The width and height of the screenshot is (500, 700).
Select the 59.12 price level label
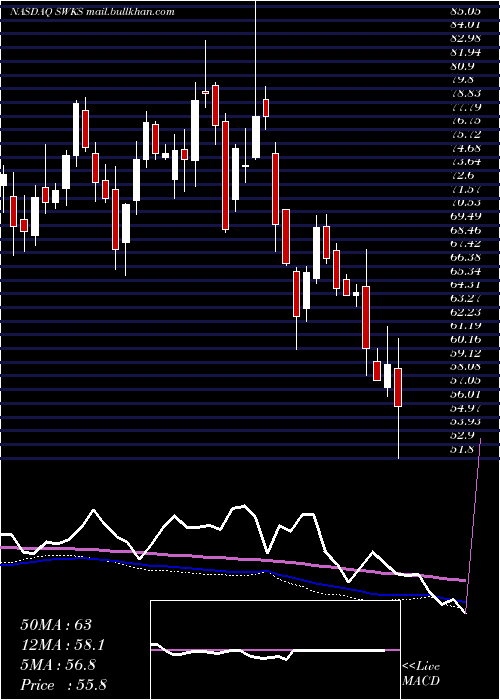(x=466, y=356)
